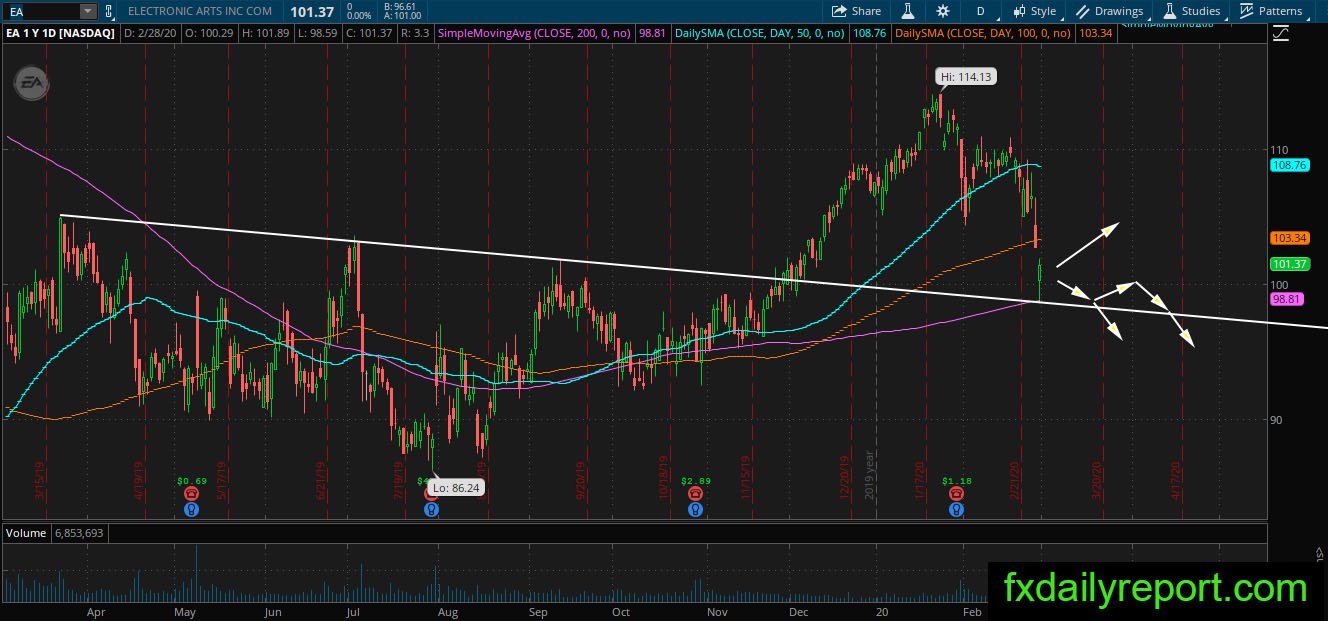Click the earnings phone icon below $1.18
1328x621 pixels.
[957, 493]
